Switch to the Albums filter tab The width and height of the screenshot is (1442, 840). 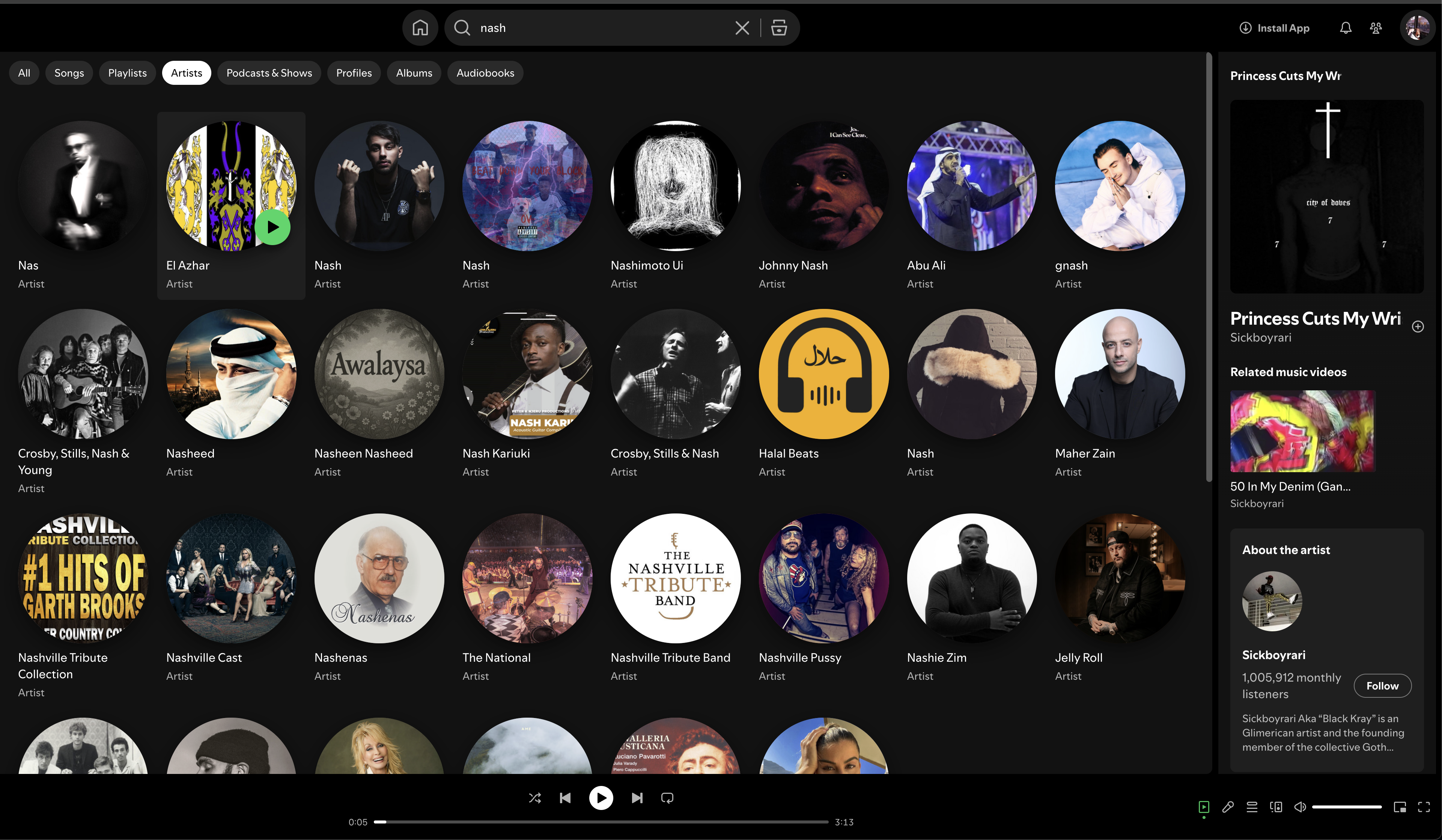414,73
